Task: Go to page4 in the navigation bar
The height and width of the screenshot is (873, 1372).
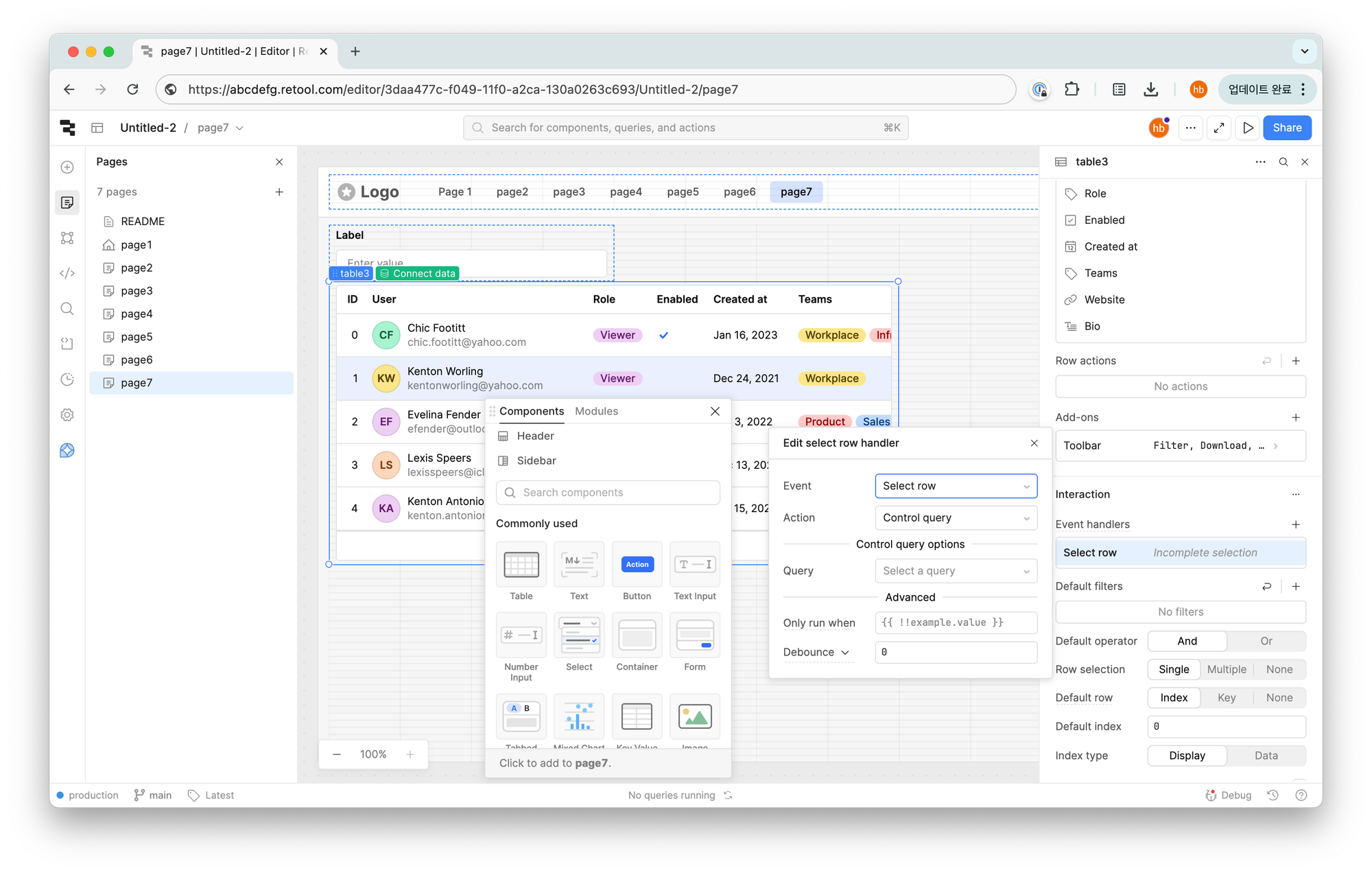Action: click(626, 192)
